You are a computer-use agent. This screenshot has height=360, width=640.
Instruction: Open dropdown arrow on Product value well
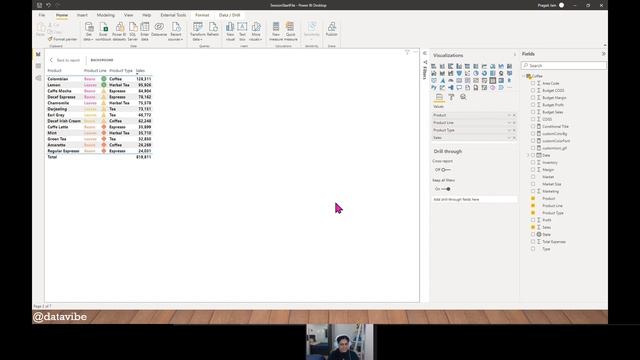(509, 115)
